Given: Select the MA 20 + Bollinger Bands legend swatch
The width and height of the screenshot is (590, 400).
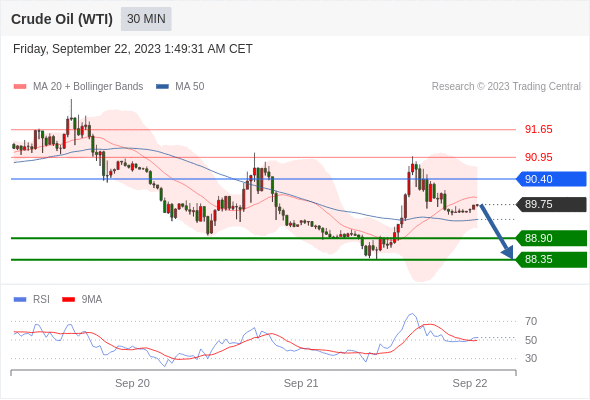Looking at the screenshot, I should [20, 87].
